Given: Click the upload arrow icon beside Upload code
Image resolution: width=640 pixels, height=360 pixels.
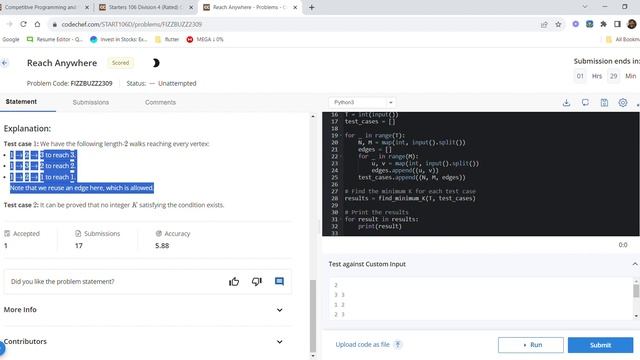Looking at the screenshot, I should [x=398, y=344].
